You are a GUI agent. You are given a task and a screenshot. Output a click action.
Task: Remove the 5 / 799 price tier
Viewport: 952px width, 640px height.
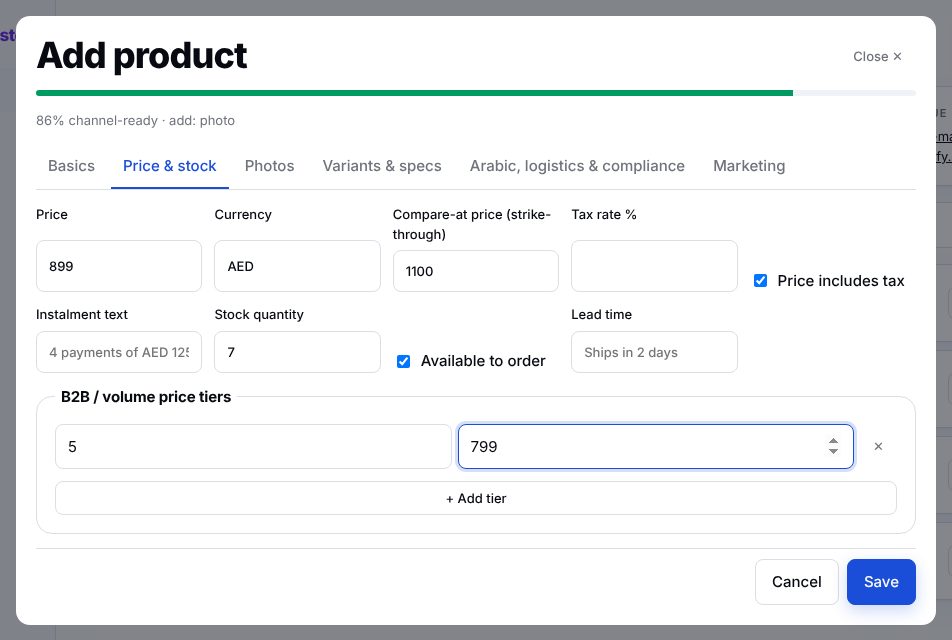(878, 446)
